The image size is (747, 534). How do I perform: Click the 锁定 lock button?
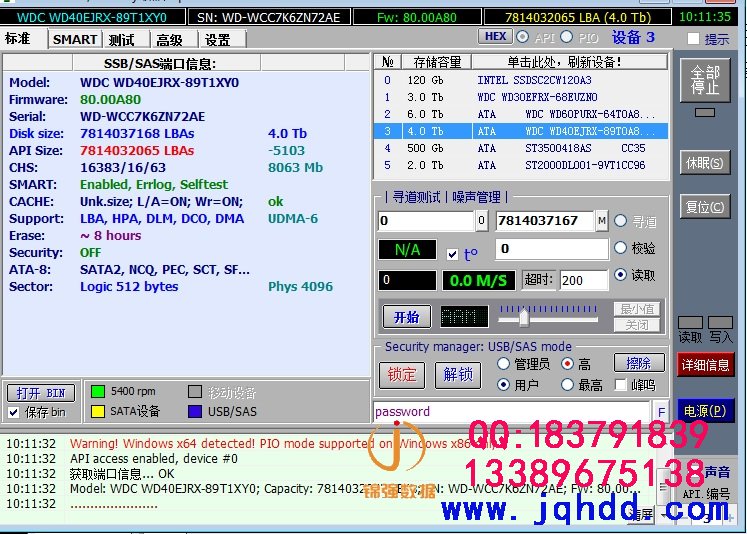click(402, 375)
